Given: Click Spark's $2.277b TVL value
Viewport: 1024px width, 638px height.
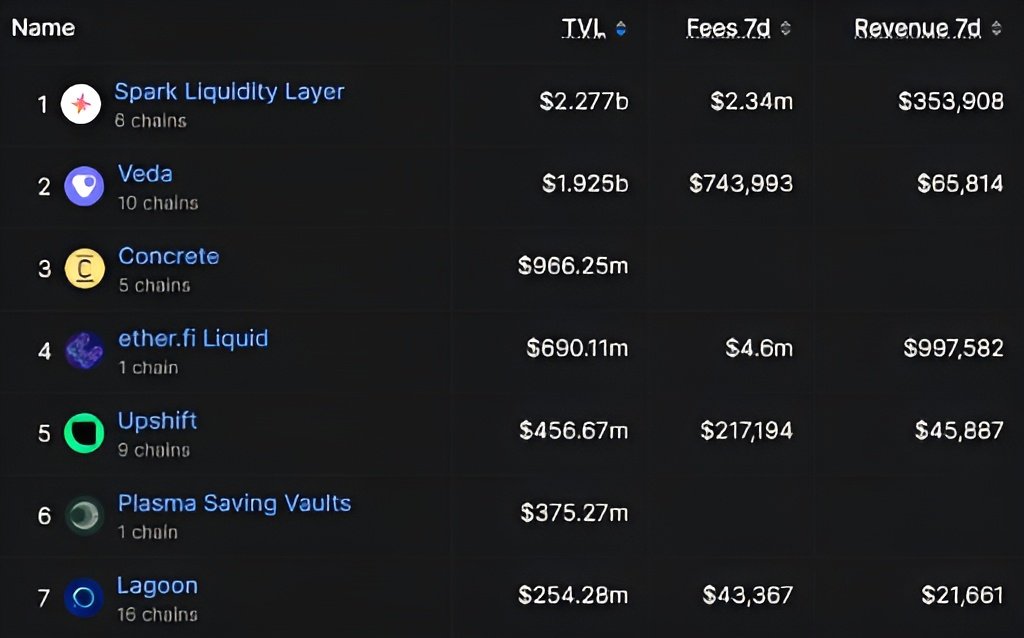Looking at the screenshot, I should [584, 101].
